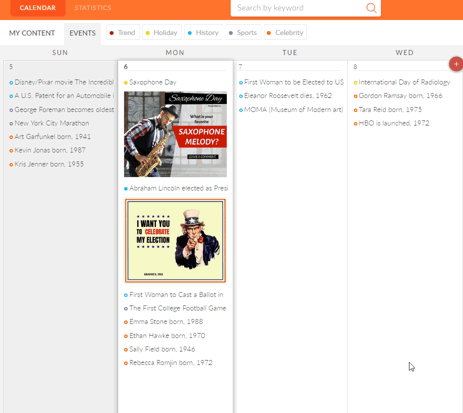Select day 7 in Tuesday column

(240, 67)
